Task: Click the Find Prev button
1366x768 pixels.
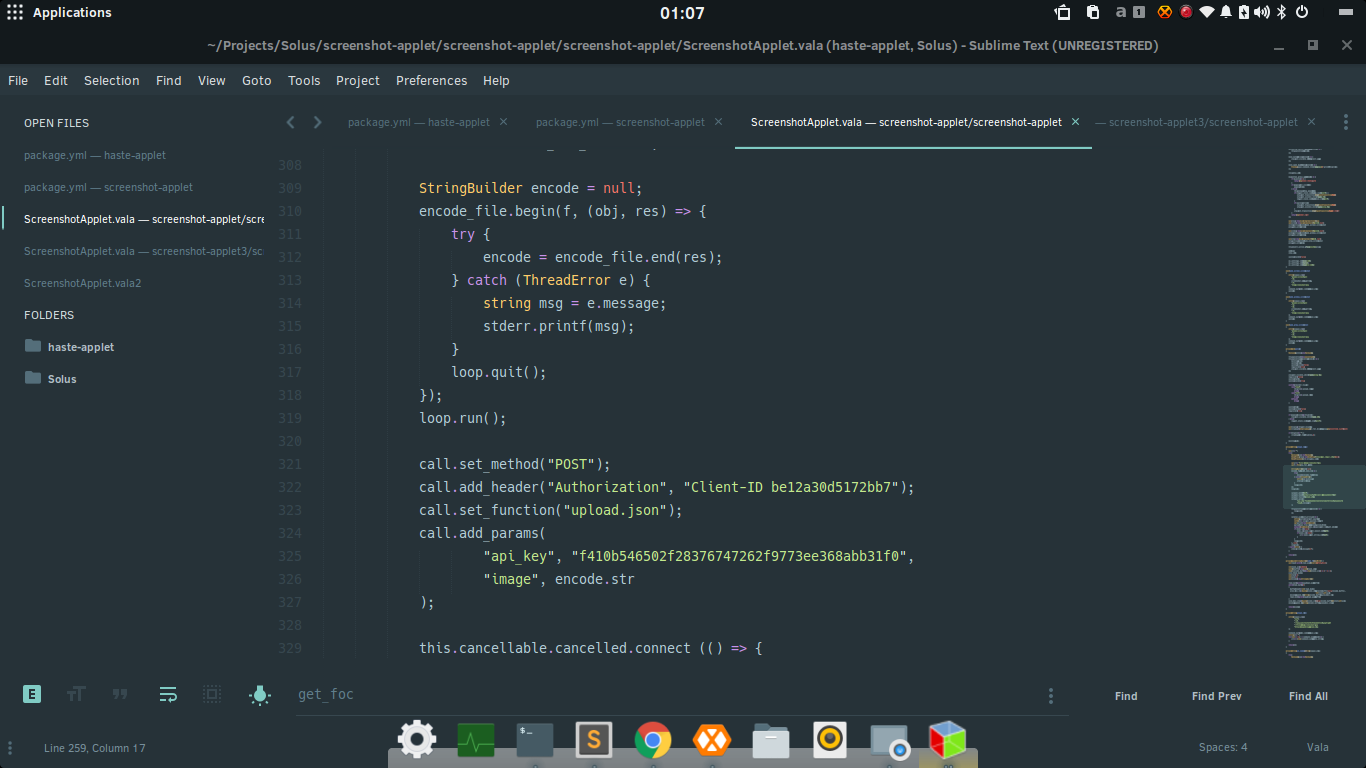Action: pos(1216,696)
